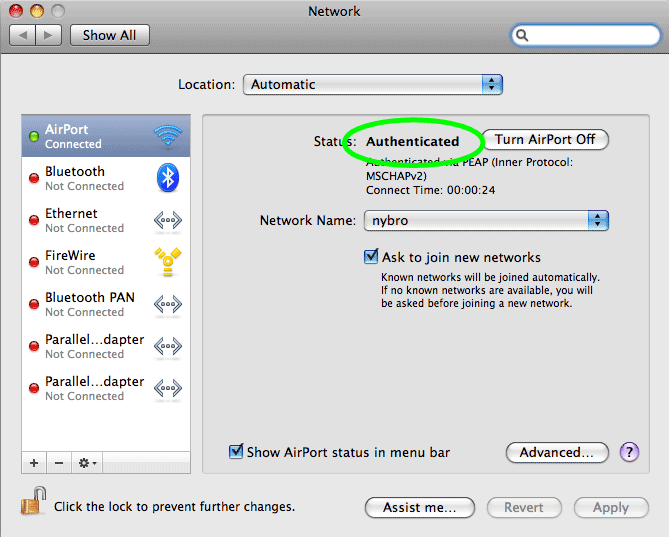This screenshot has height=537, width=669.
Task: Click Show All button
Action: click(x=110, y=35)
